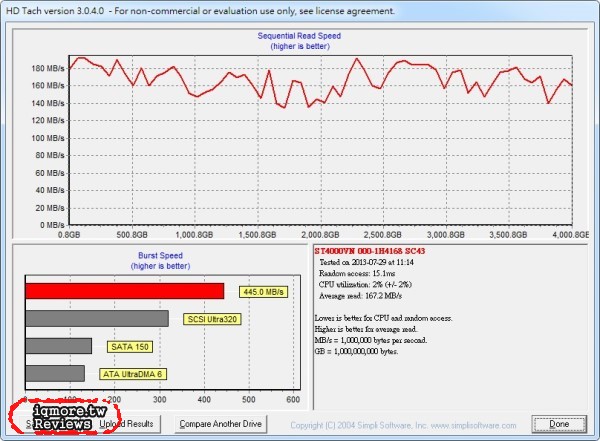Click the gray SCSI Ultra320 bar
600x441 pixels.
coord(97,318)
